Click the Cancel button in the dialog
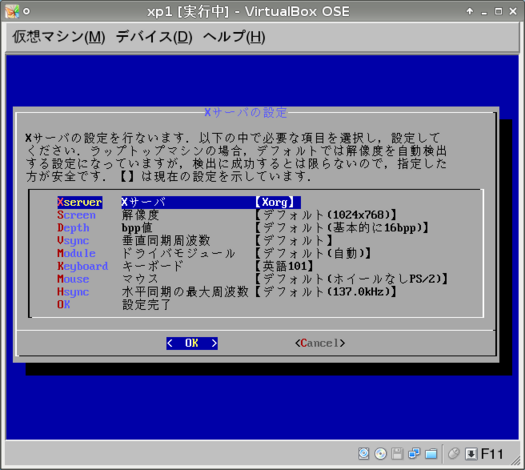 320,343
